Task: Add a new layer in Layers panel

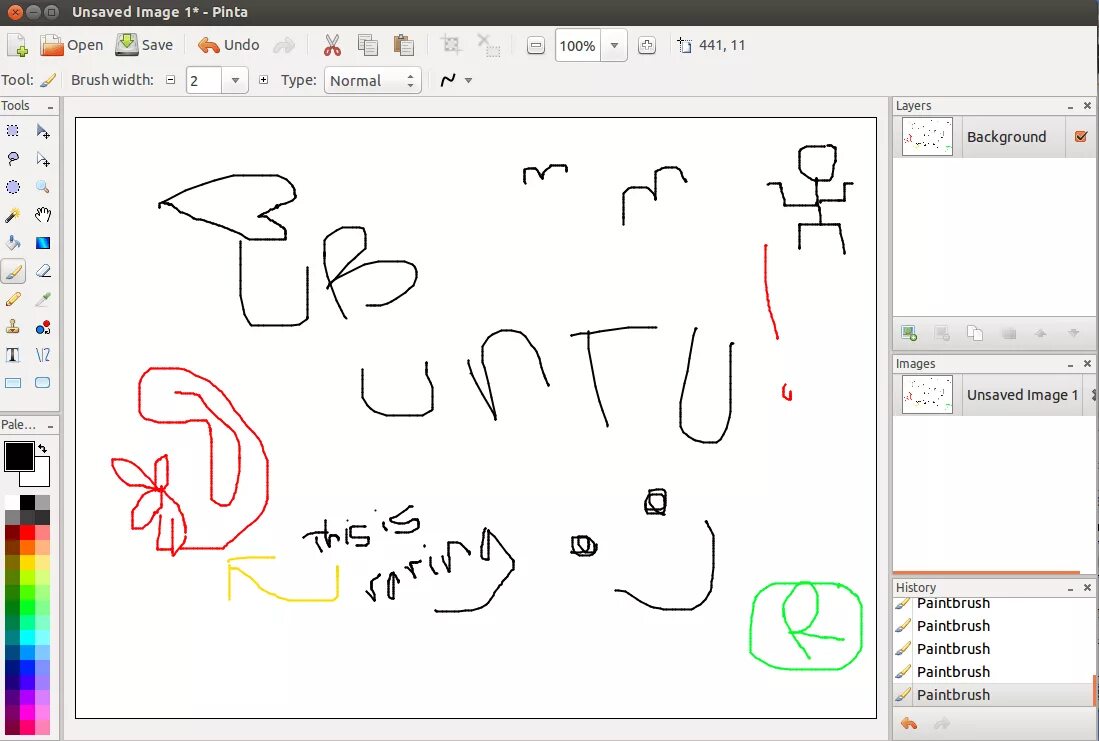Action: [x=909, y=334]
